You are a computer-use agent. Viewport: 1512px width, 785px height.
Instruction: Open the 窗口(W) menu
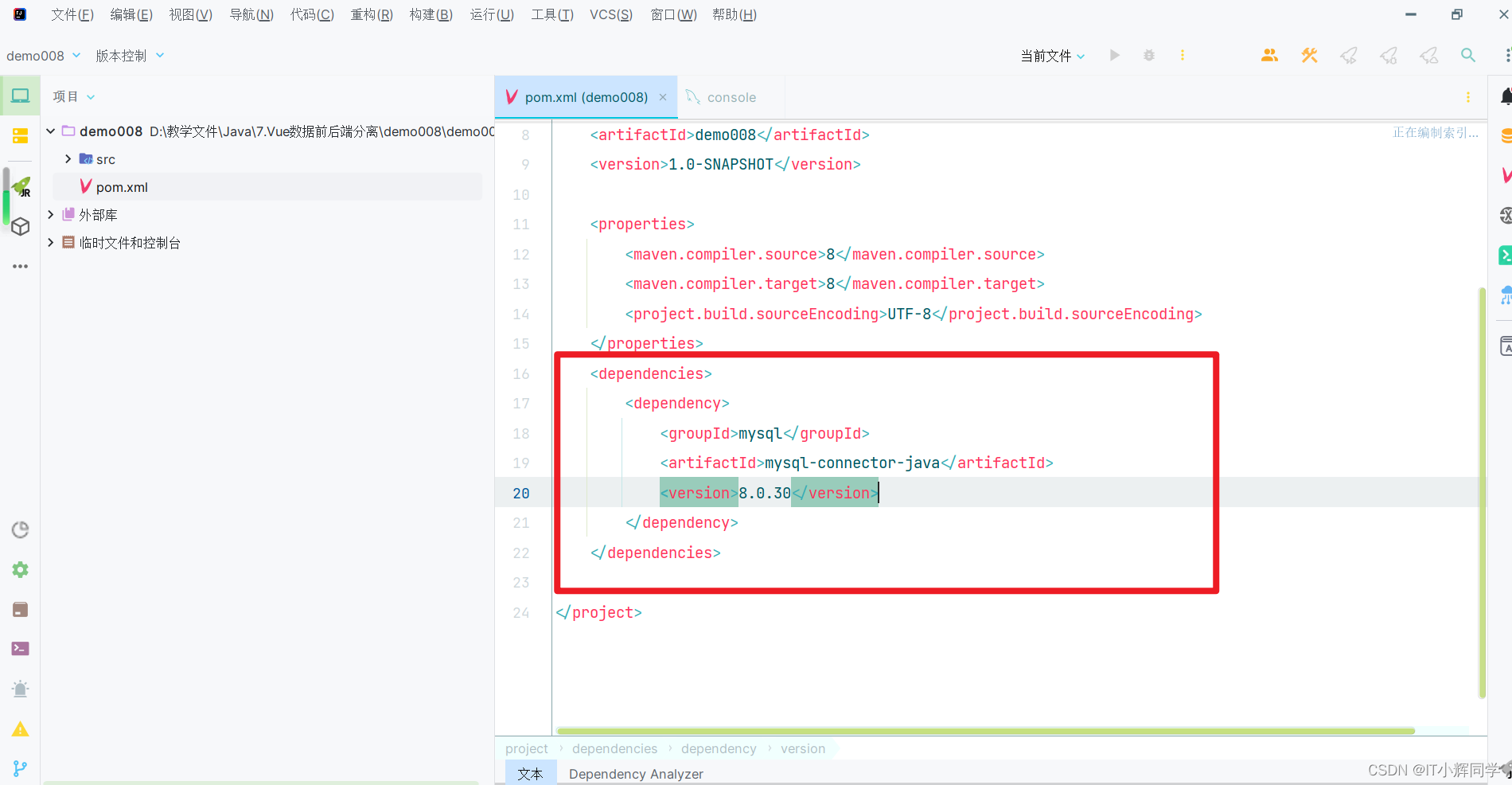(x=673, y=15)
